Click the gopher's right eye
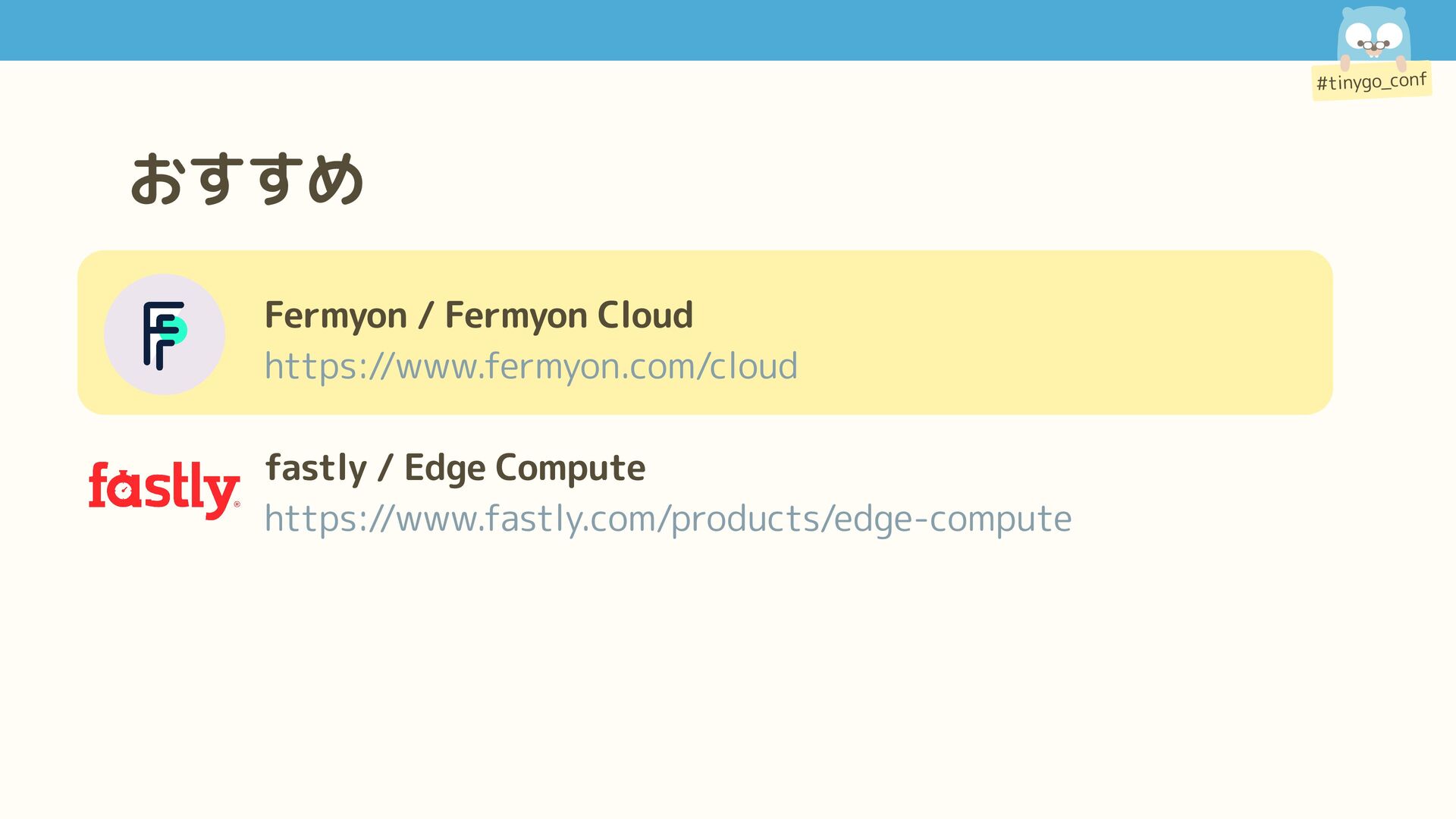Image resolution: width=1456 pixels, height=819 pixels. click(x=1391, y=34)
